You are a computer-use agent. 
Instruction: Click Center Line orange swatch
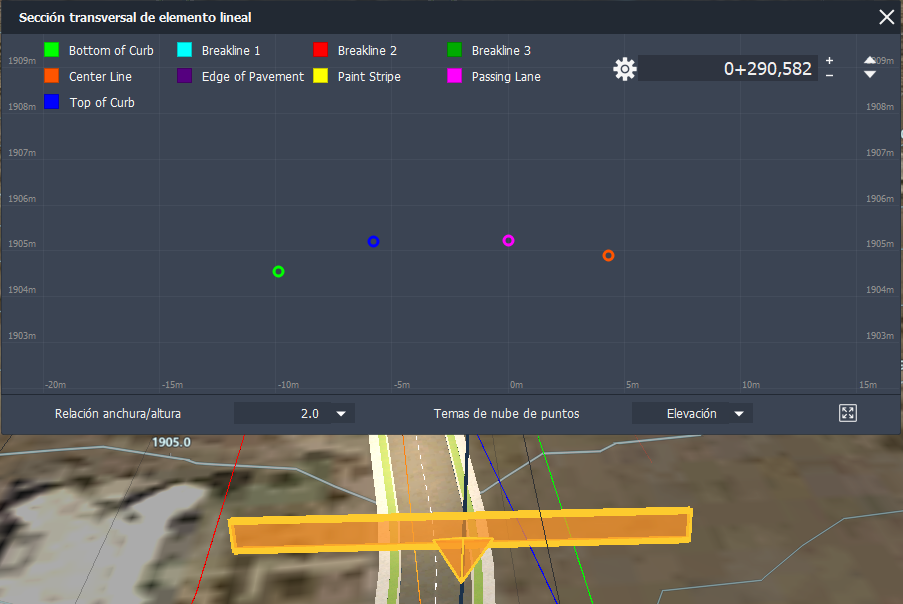(51, 76)
